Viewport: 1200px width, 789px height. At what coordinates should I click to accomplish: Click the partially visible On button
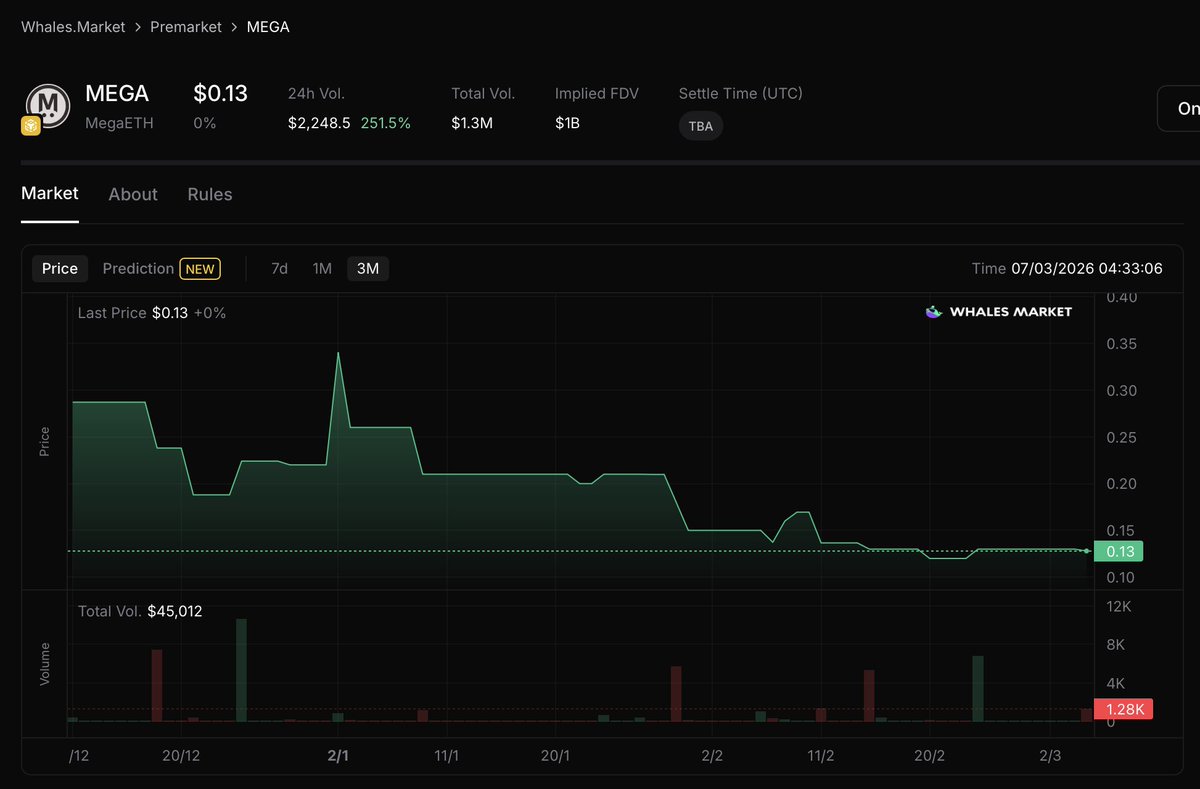[x=1179, y=108]
